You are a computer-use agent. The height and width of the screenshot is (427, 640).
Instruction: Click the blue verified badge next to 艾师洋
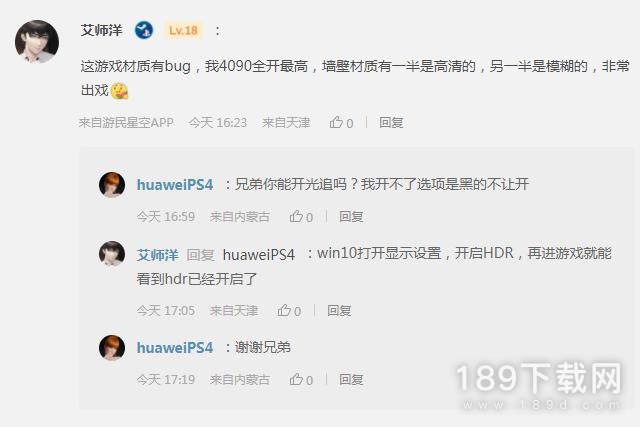click(144, 30)
